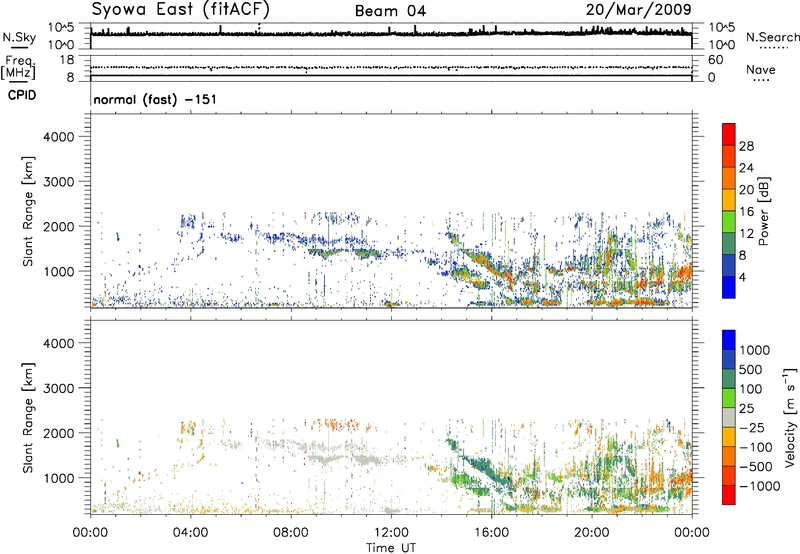Click the date "20/Mar/2009"

tap(638, 9)
